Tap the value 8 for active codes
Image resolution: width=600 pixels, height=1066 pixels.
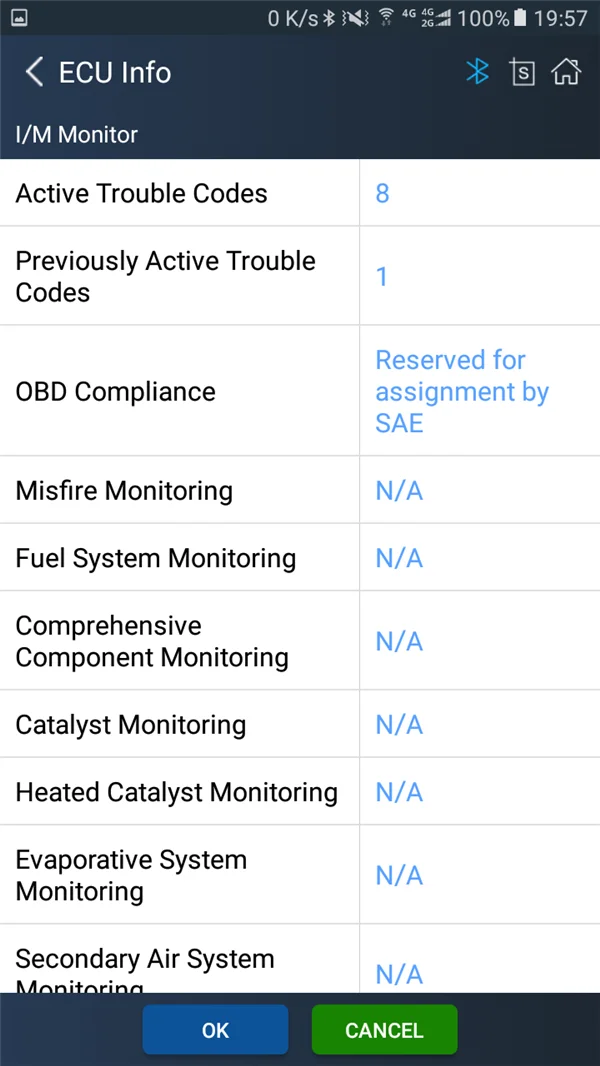pos(383,194)
